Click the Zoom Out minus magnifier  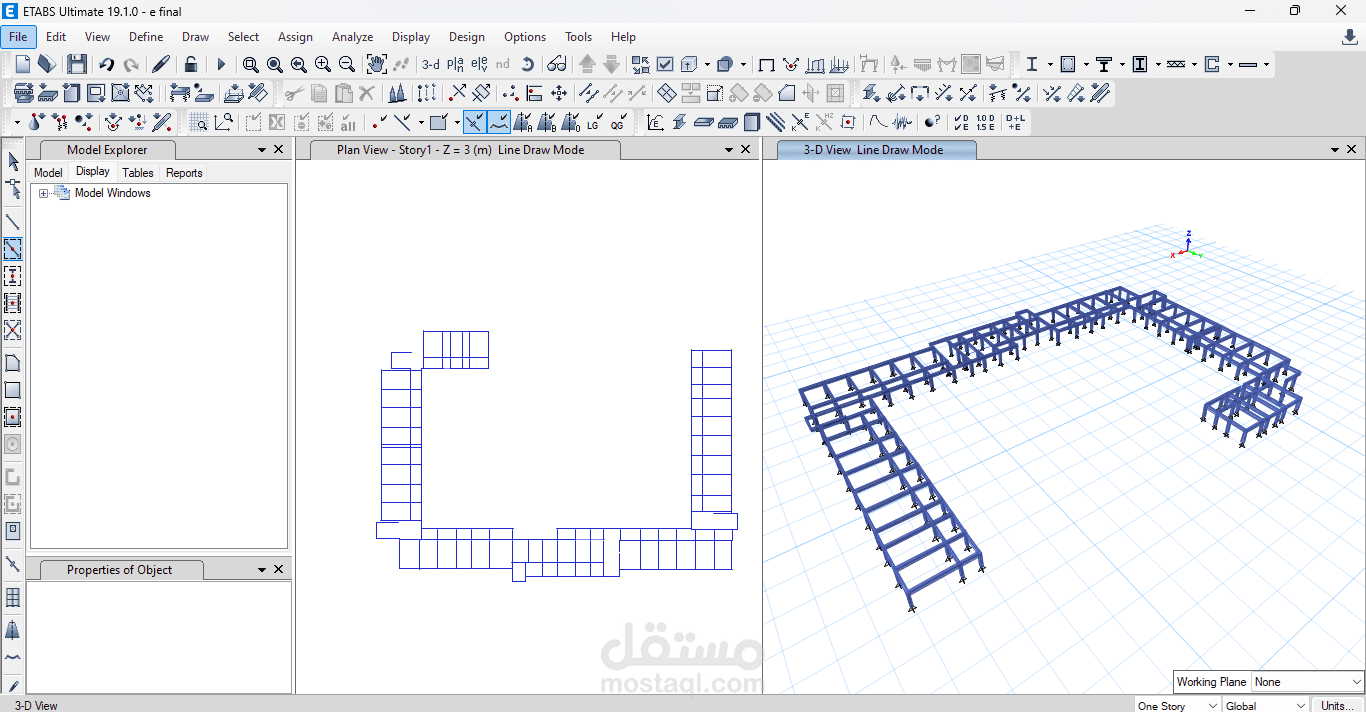click(346, 64)
